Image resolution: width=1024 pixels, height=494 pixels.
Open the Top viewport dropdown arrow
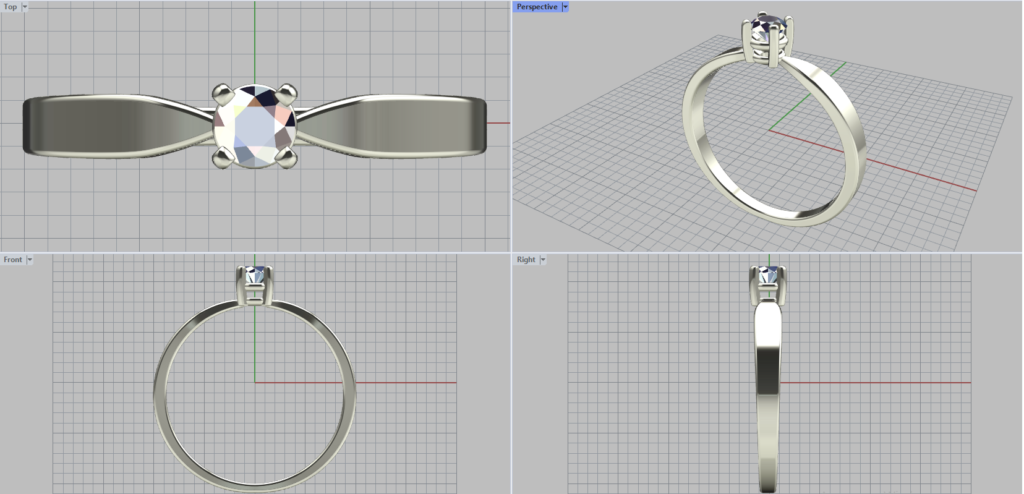[25, 7]
